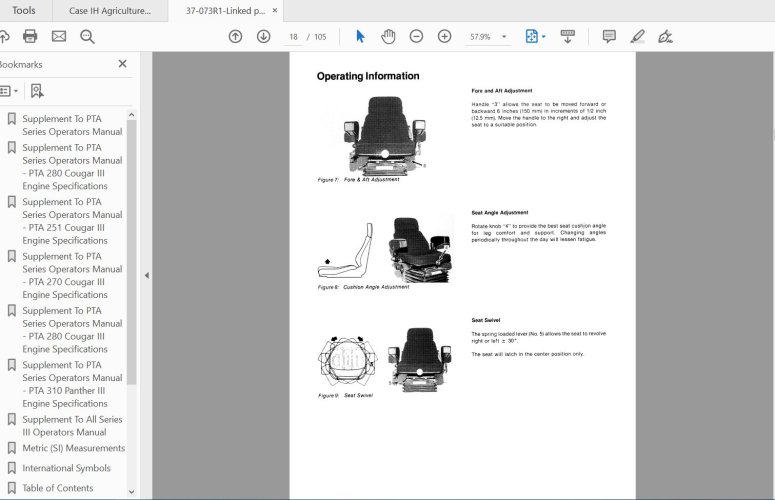Click bookmark icon beside Metric (SI) Measurements
The height and width of the screenshot is (500, 775).
click(12, 448)
